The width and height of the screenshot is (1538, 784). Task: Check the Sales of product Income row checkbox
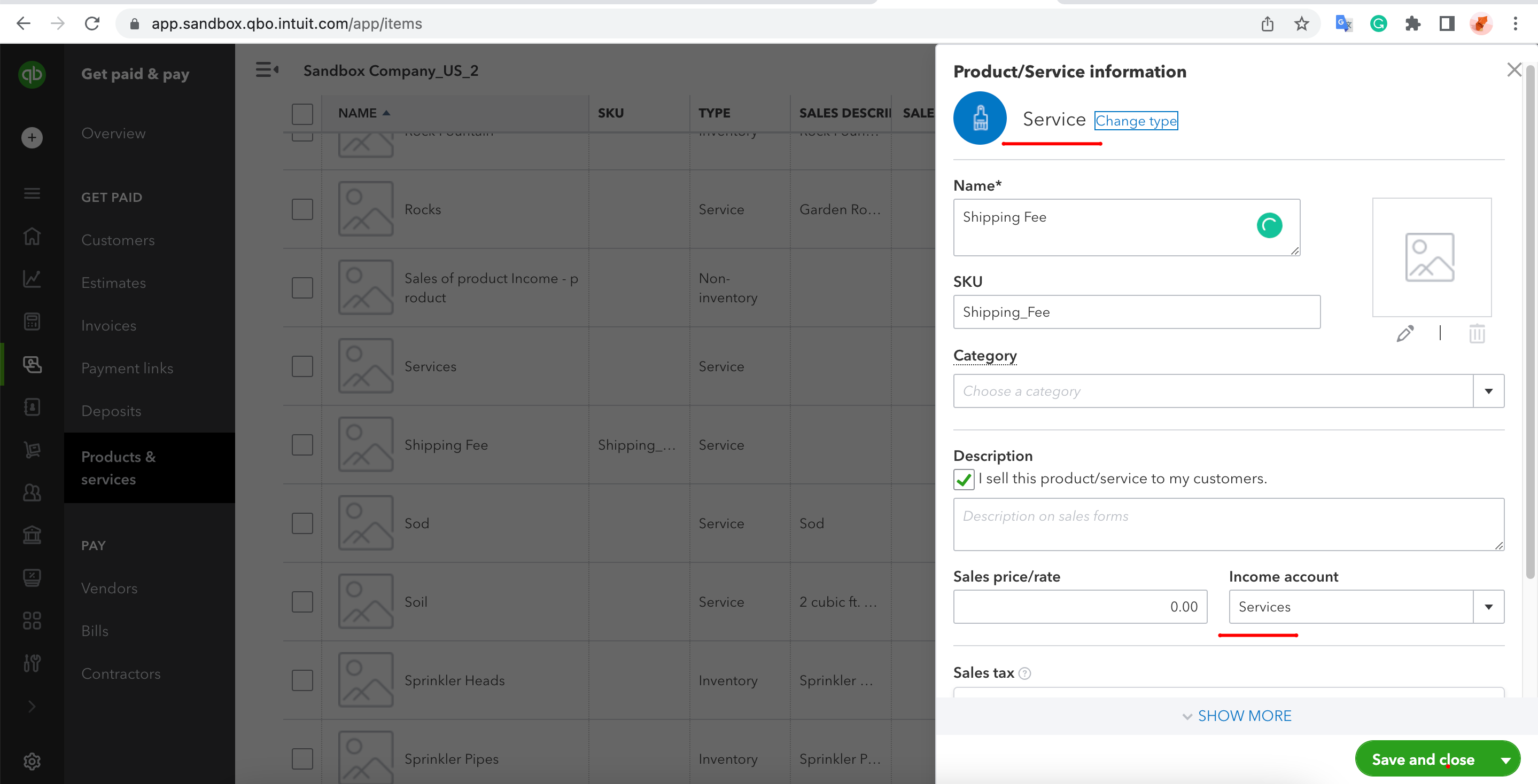[302, 287]
